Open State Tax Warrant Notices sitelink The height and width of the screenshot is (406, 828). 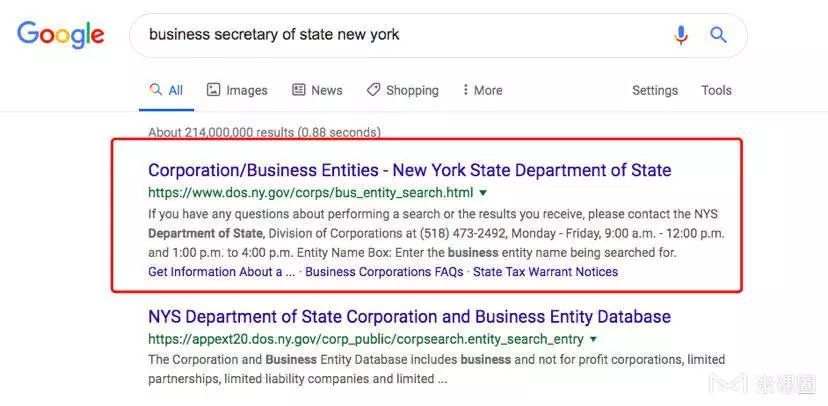pos(545,272)
